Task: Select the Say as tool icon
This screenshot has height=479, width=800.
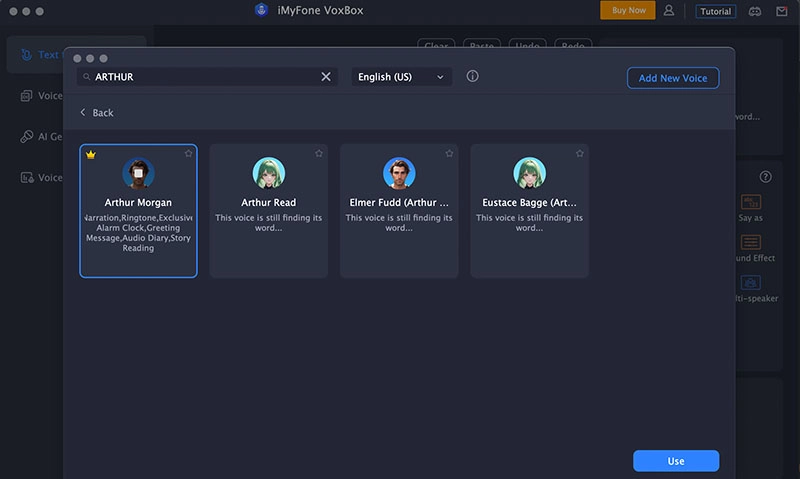Action: [751, 203]
